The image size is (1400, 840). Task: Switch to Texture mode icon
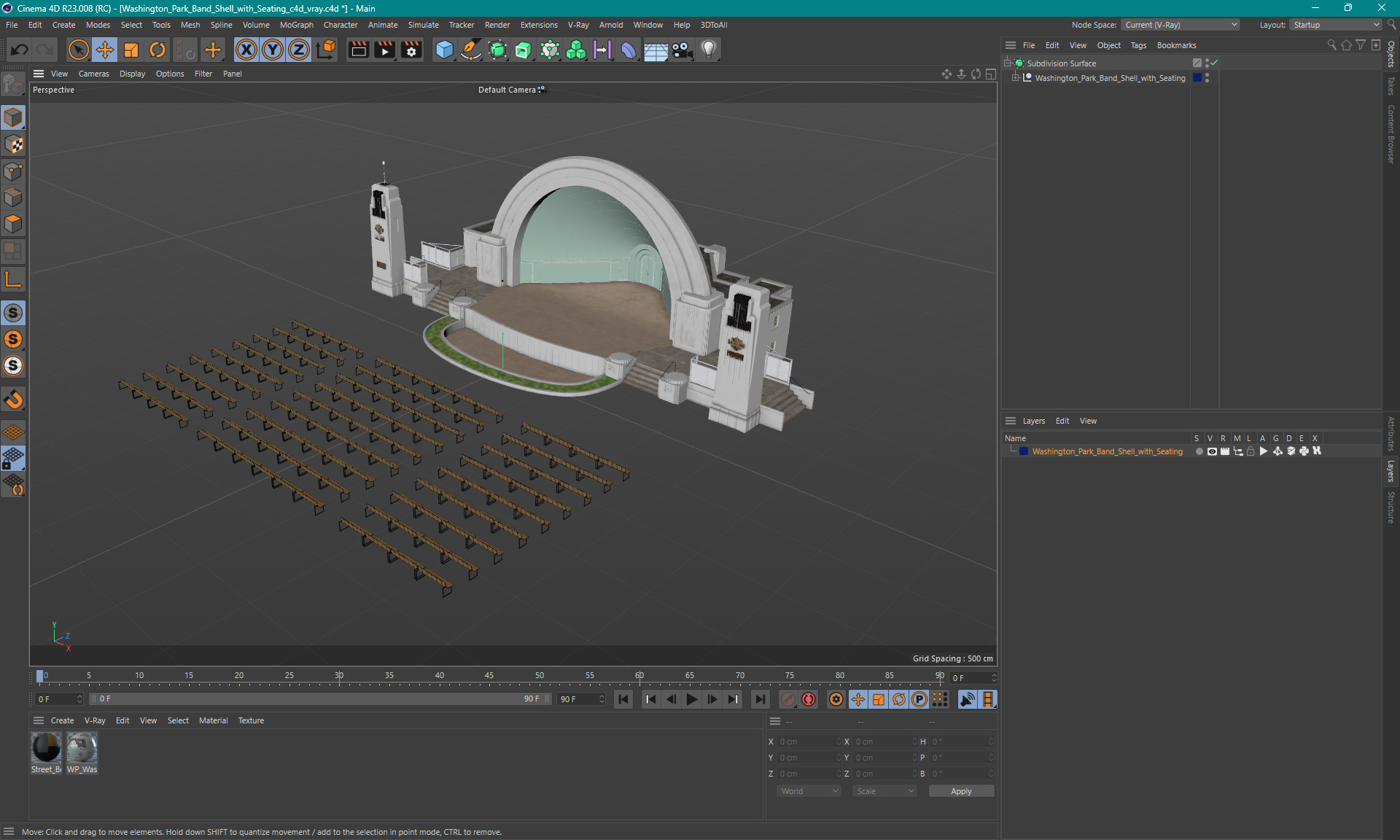pos(13,144)
